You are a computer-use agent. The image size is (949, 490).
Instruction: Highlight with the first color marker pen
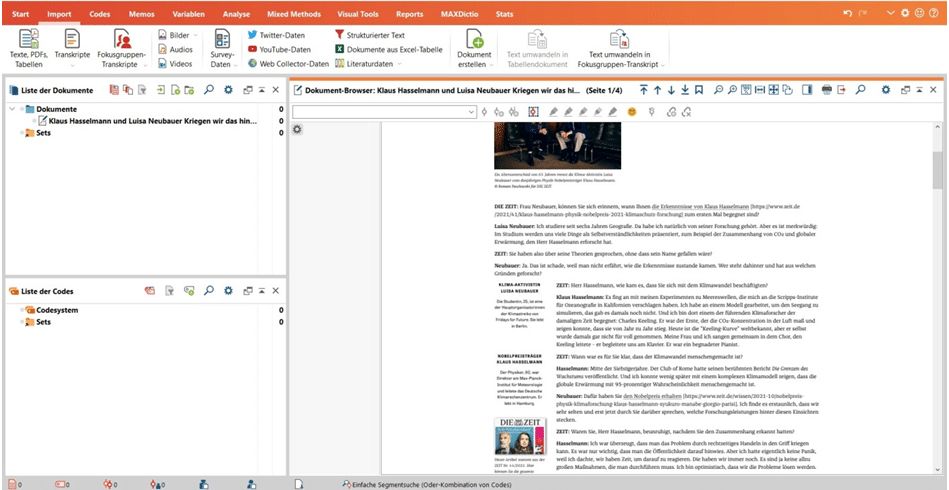(553, 112)
